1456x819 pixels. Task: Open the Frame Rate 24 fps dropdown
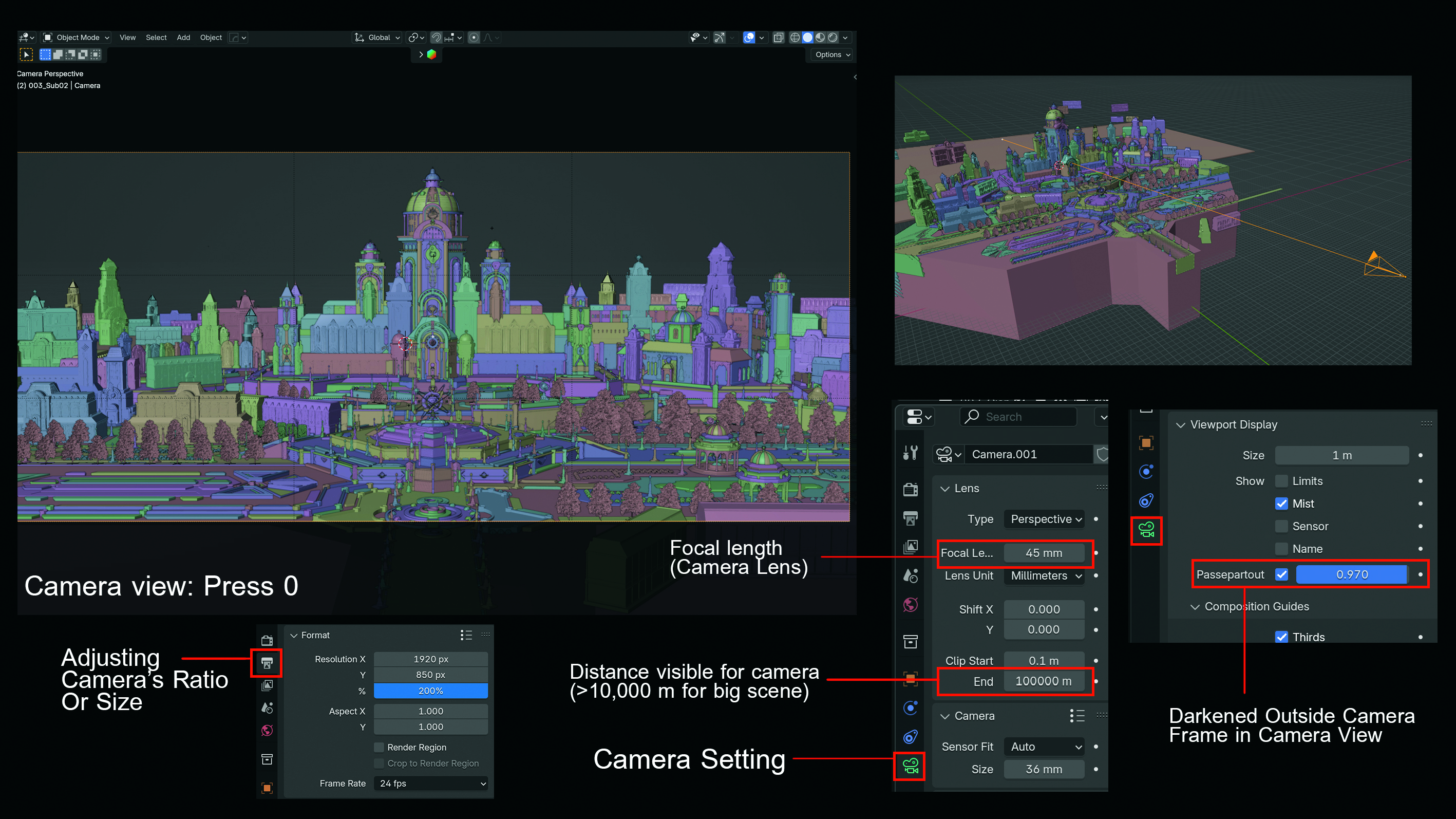[x=431, y=784]
